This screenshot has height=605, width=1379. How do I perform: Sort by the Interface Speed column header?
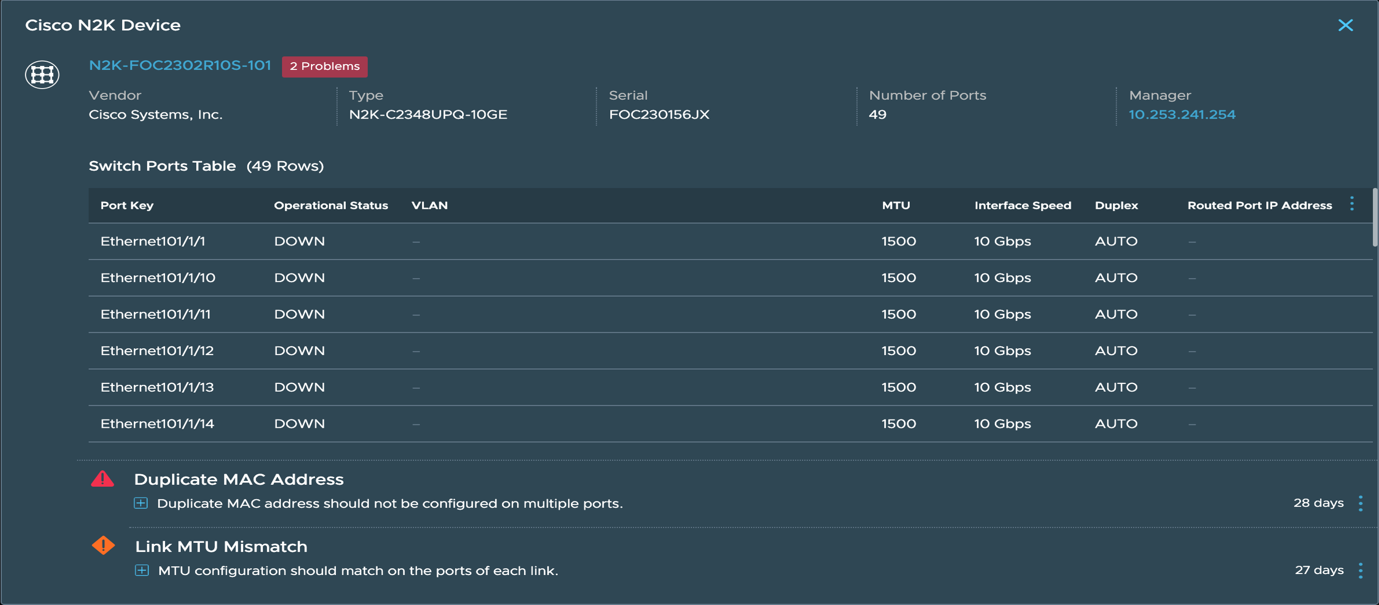(x=1022, y=205)
